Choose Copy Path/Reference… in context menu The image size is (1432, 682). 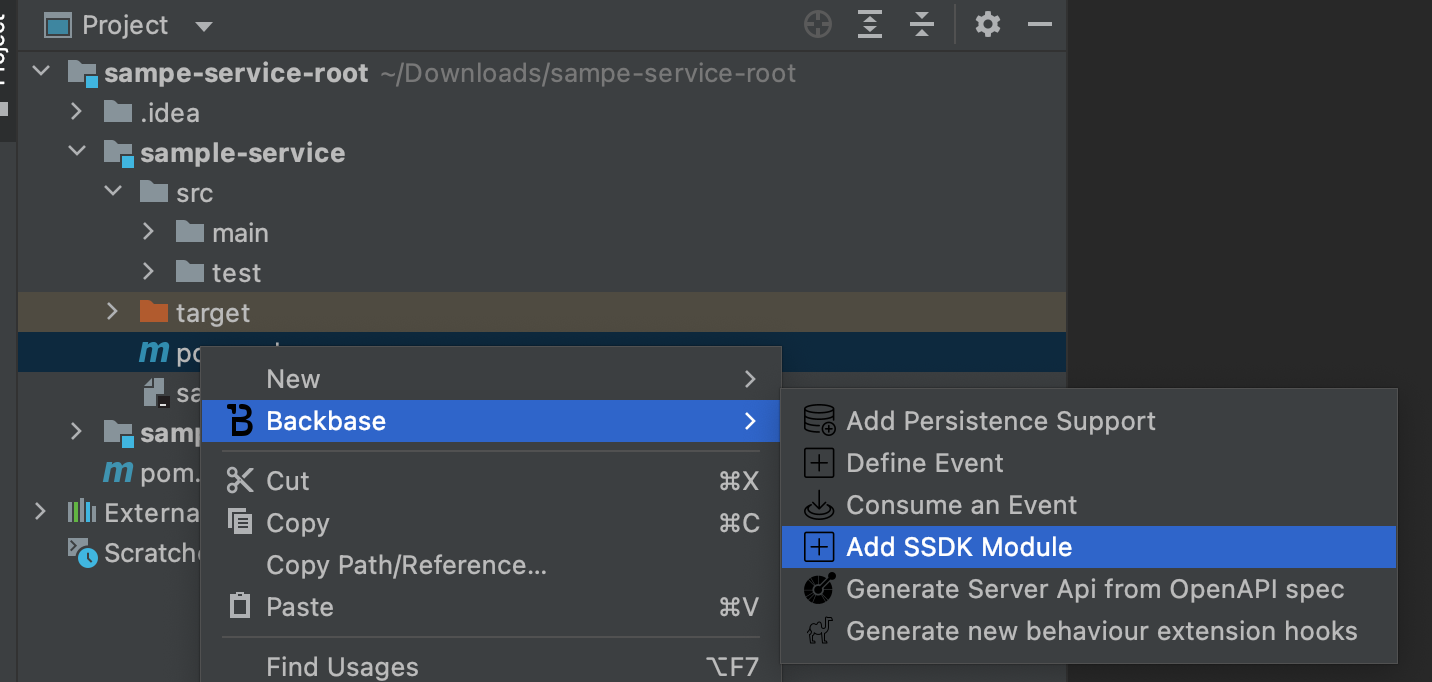(x=491, y=565)
